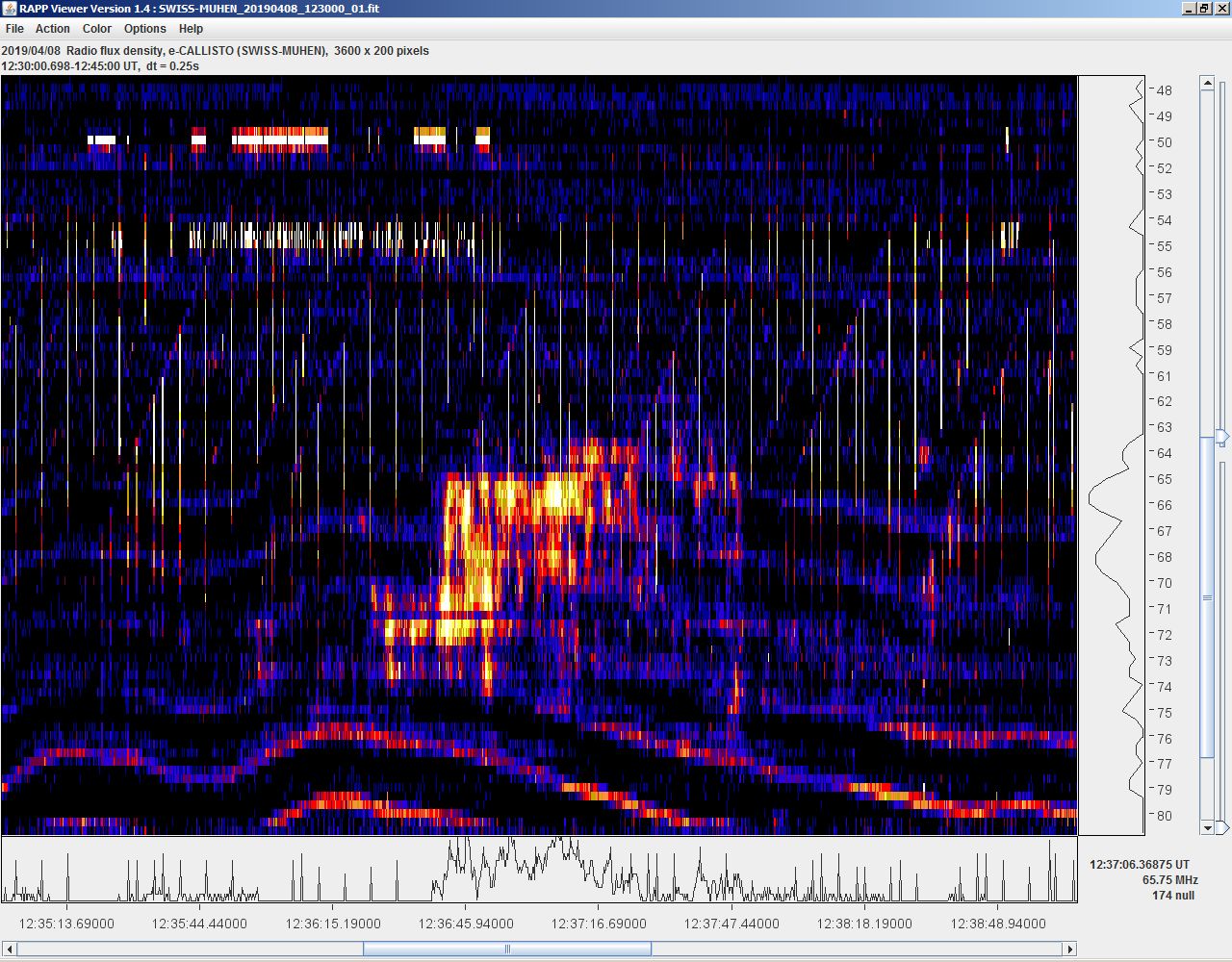The width and height of the screenshot is (1232, 962).
Task: Click the 12:38:18.19000 time axis label
Action: (x=864, y=924)
